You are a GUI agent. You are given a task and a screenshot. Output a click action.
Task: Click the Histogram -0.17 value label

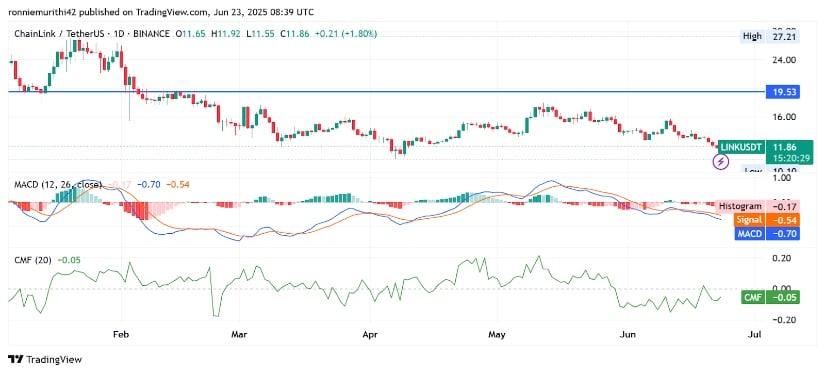click(759, 206)
